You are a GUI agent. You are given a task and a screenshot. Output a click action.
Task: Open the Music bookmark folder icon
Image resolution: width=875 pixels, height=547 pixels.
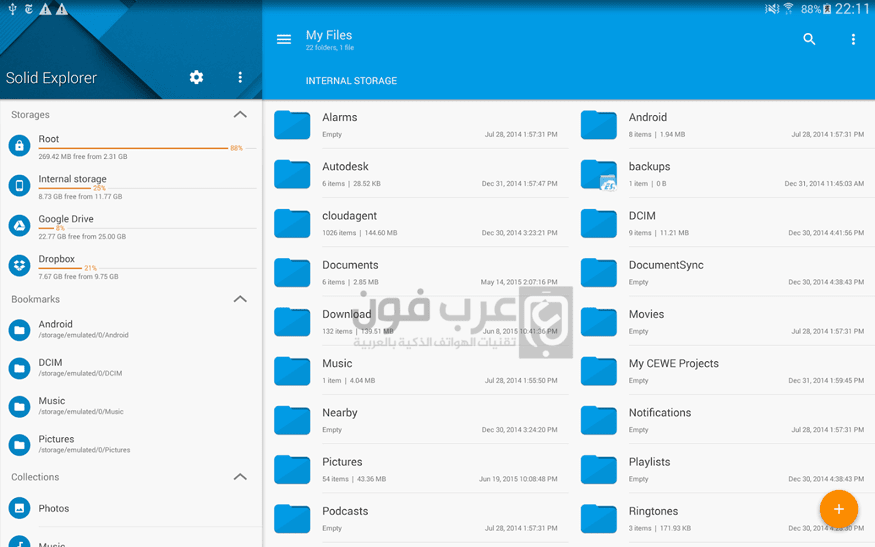(20, 407)
